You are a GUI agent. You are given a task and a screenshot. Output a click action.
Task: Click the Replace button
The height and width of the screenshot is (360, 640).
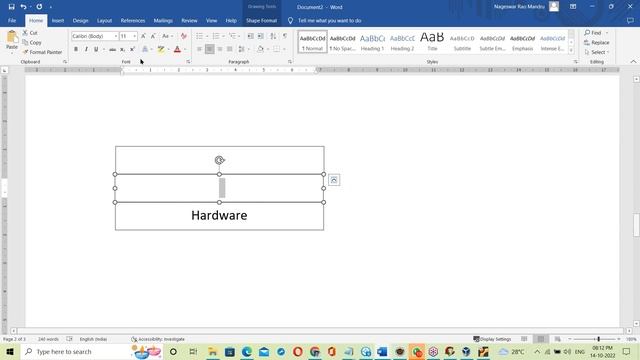point(597,42)
